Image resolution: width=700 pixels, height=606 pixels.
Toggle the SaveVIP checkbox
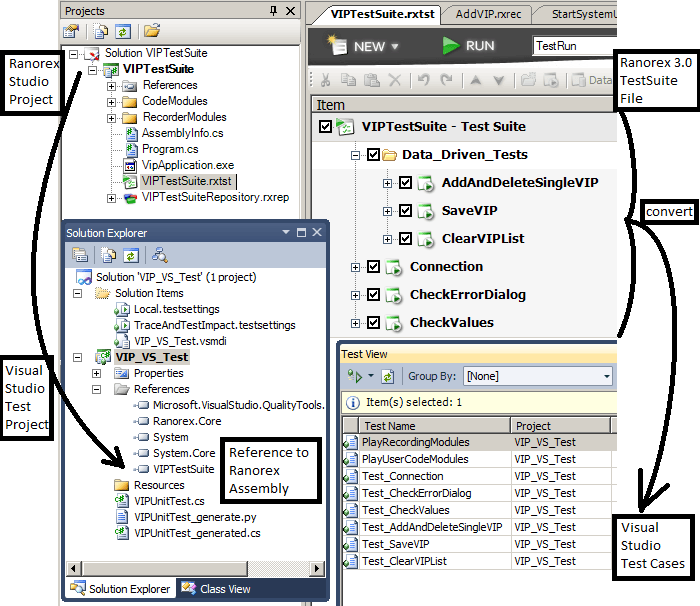(405, 210)
